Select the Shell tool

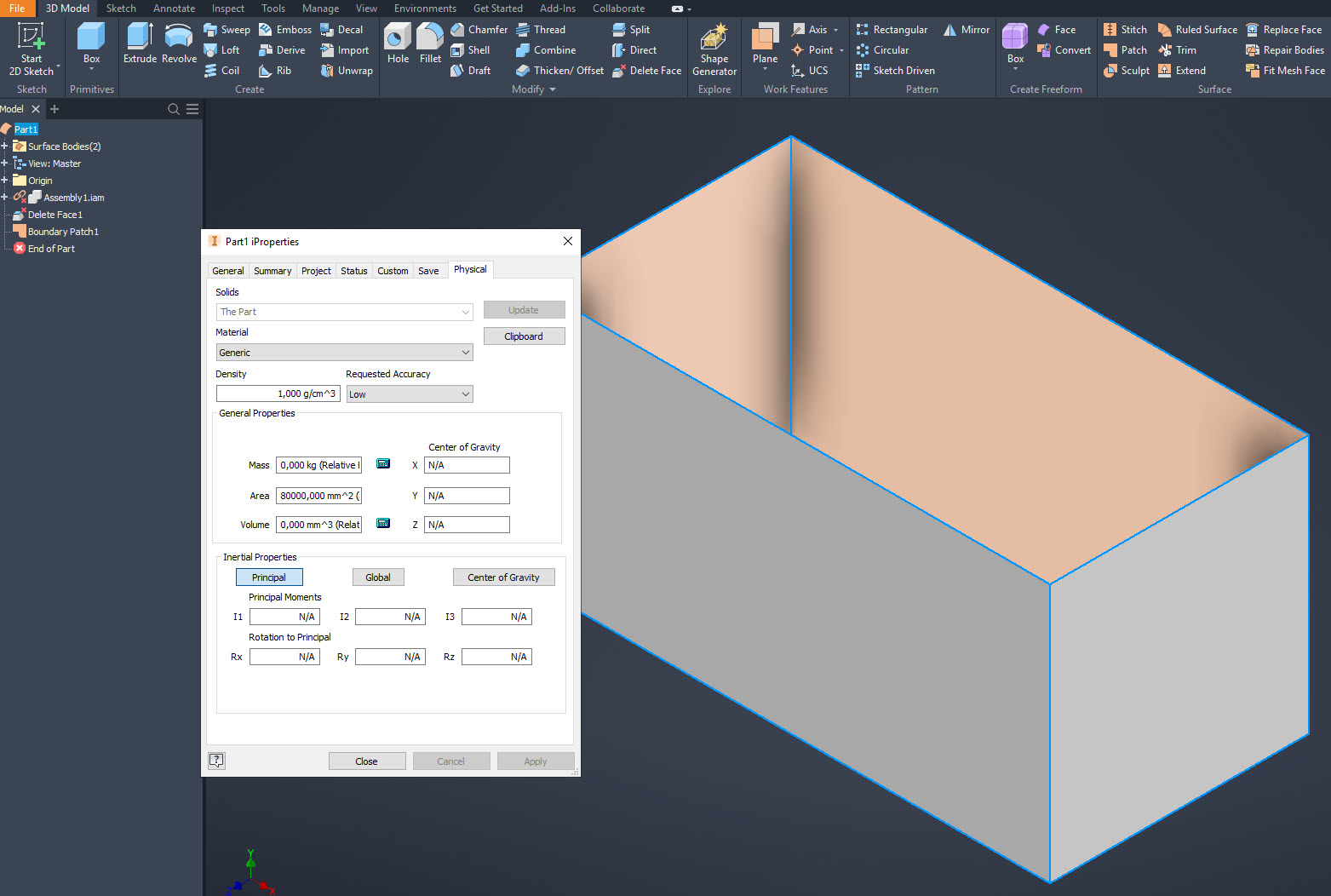pos(472,49)
